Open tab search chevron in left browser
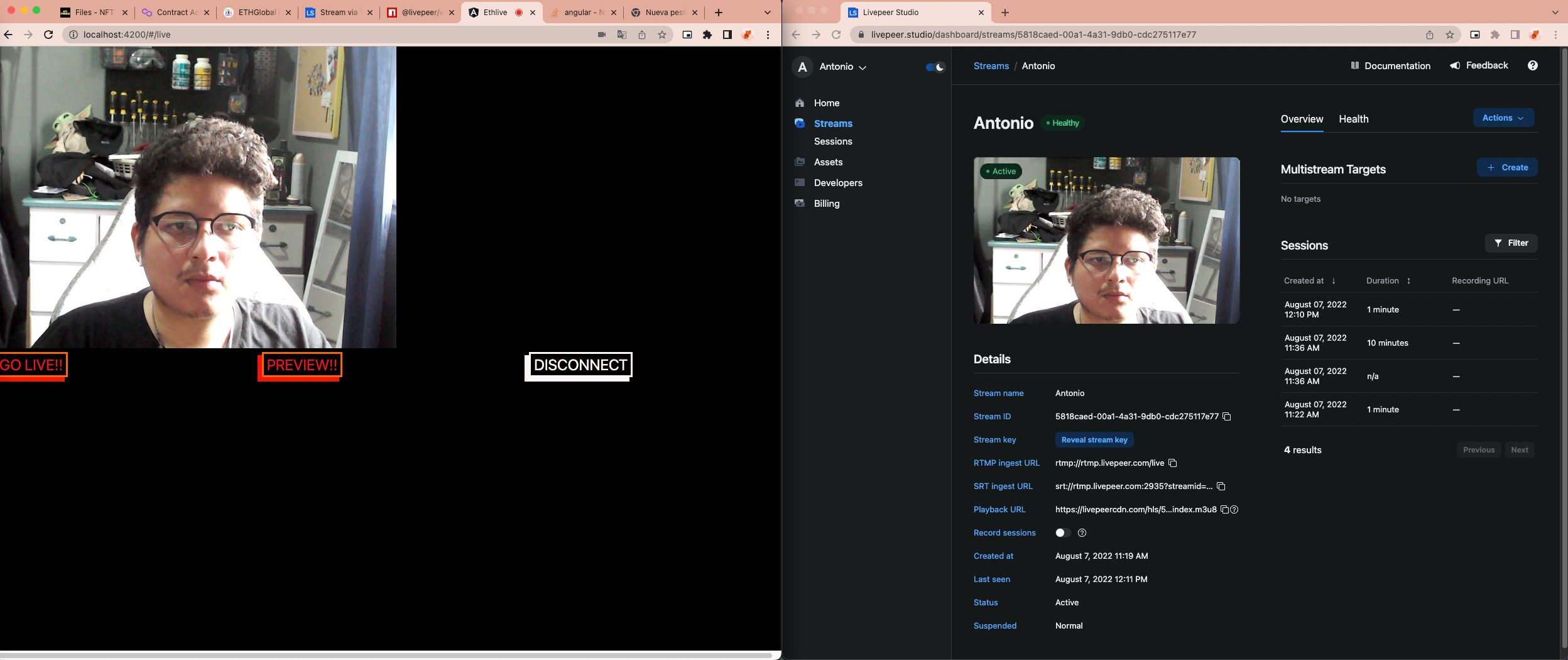Image resolution: width=1568 pixels, height=660 pixels. pos(767,13)
